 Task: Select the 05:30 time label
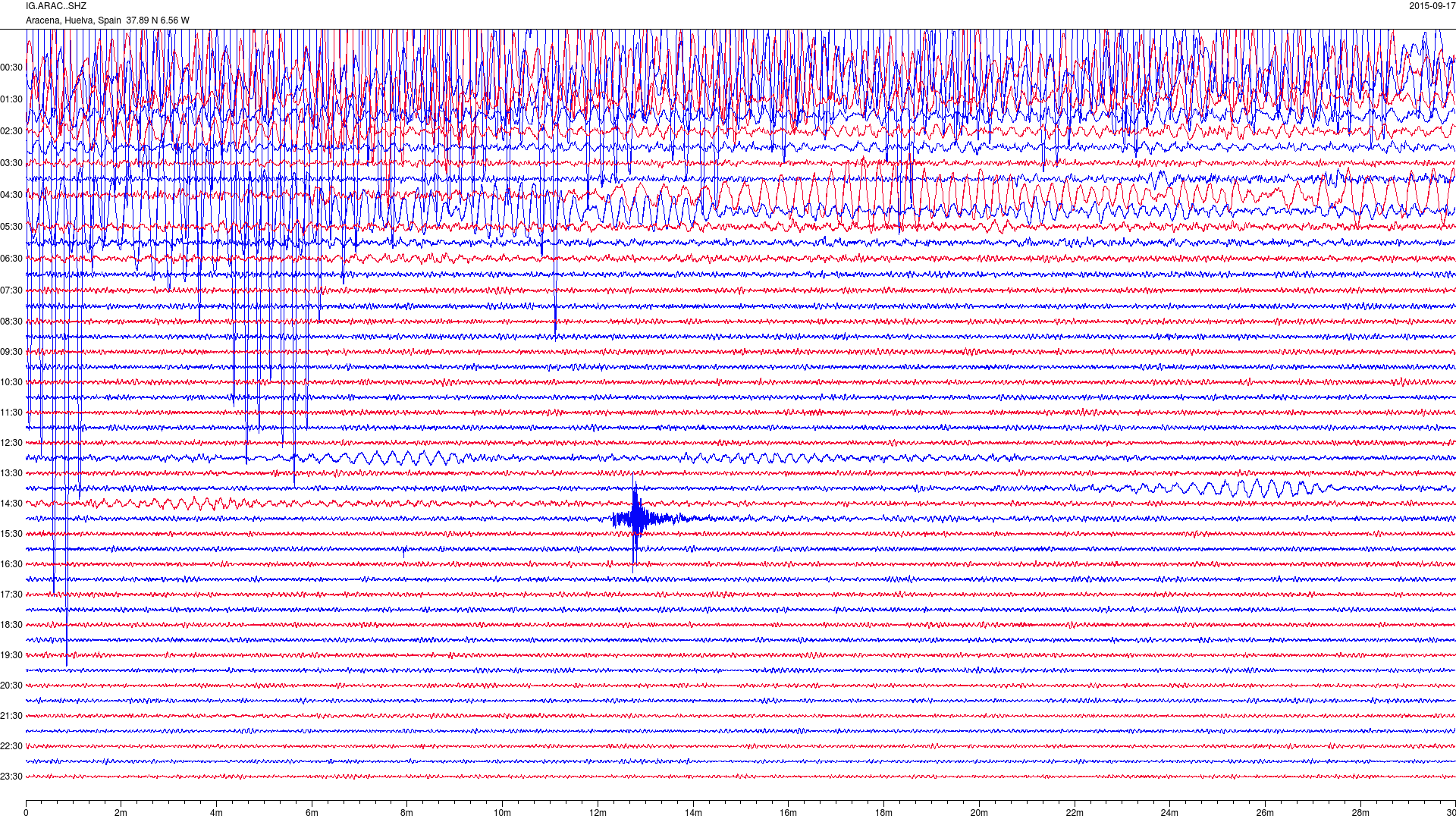tap(11, 227)
